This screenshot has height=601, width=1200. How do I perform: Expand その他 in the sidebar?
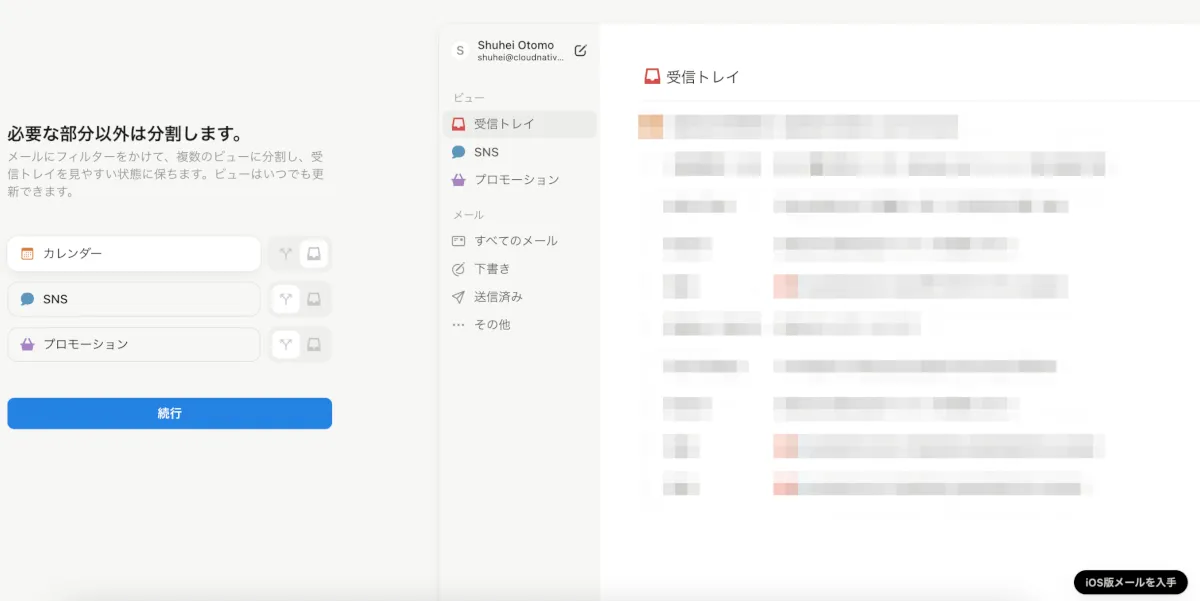pos(491,325)
